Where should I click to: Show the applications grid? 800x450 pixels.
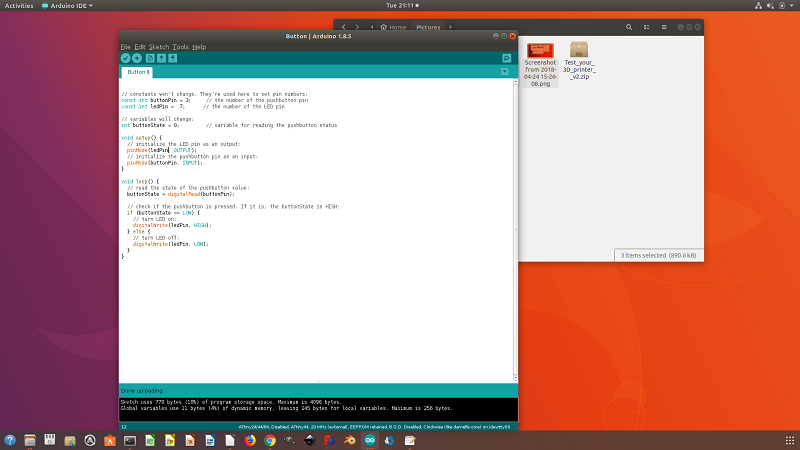click(789, 440)
